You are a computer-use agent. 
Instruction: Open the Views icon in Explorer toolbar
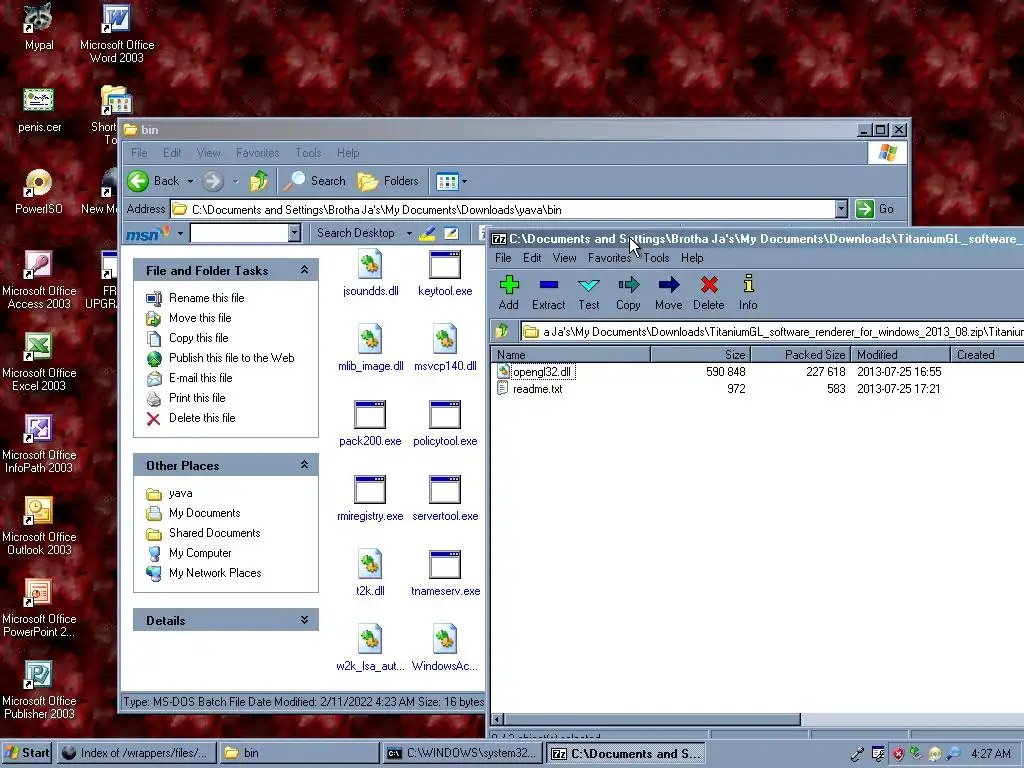447,181
